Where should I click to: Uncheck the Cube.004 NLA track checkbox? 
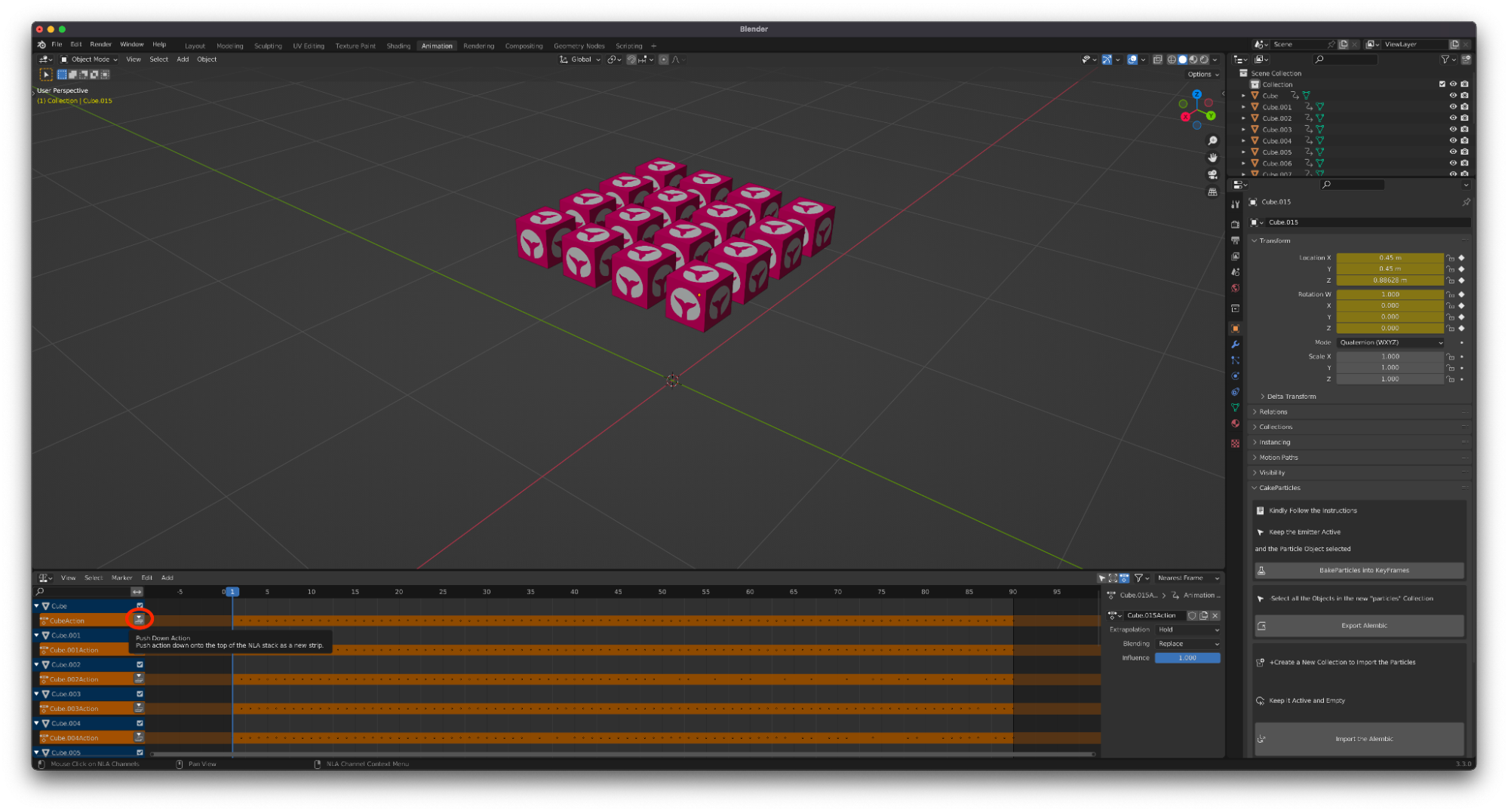[x=140, y=723]
